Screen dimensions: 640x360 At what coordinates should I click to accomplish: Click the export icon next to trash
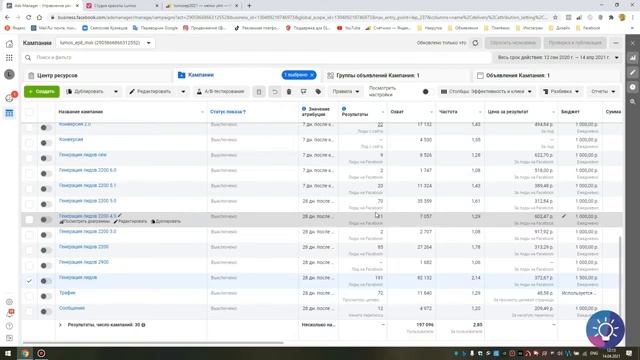(304, 92)
